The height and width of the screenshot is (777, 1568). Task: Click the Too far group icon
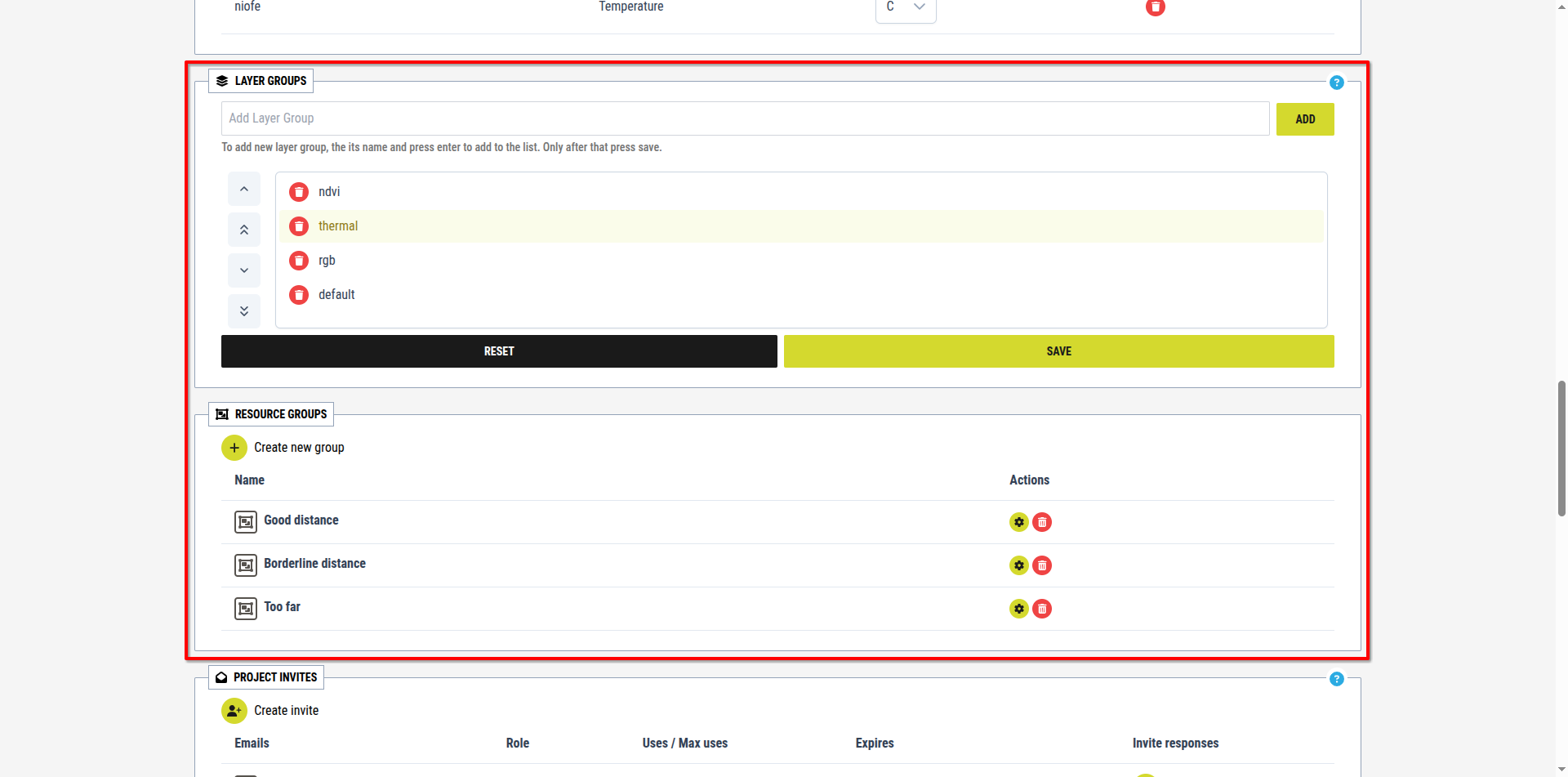point(246,609)
